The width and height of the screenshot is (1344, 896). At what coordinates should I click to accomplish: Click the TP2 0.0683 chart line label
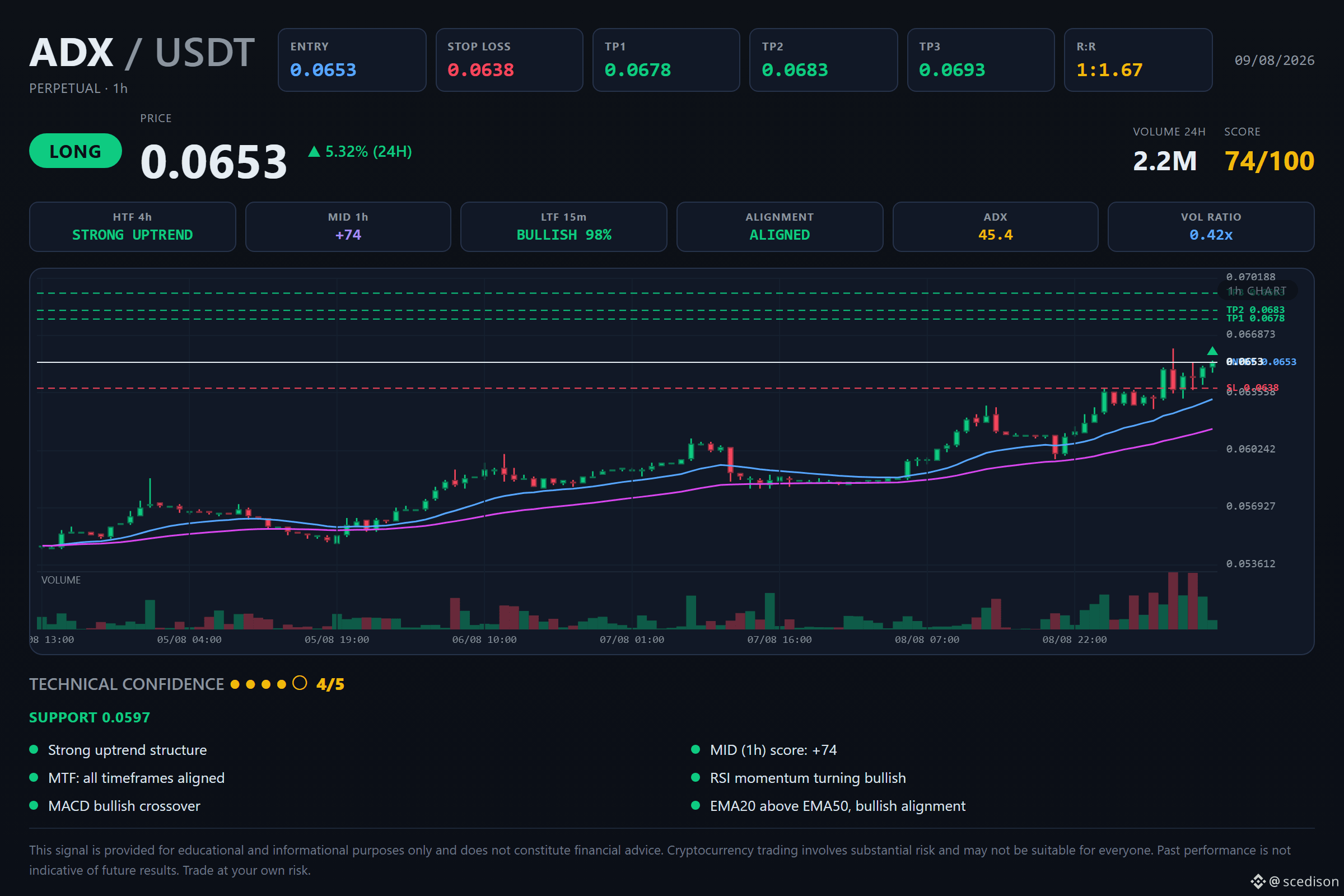(1255, 310)
